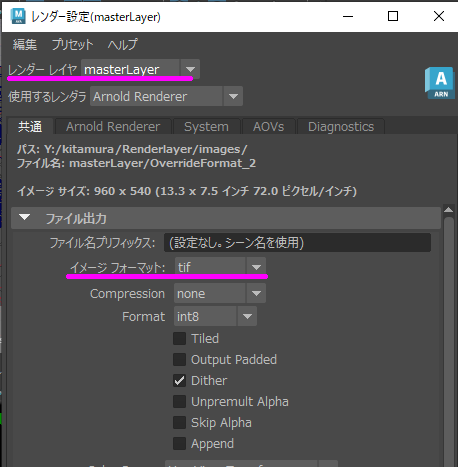This screenshot has height=467, width=458.
Task: Open the Format int8 dropdown
Action: [215, 316]
